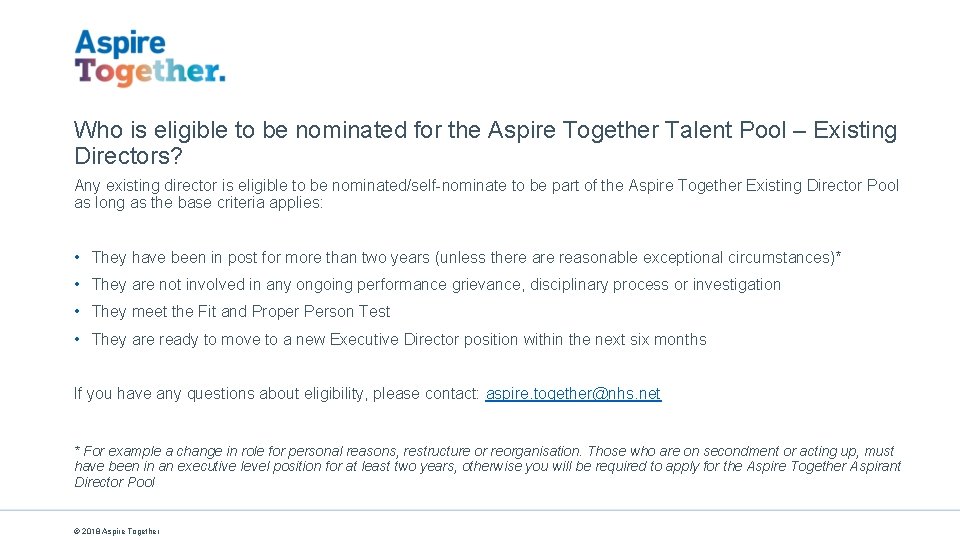
Task: Select the bullet about moving within six months
Action: tap(399, 340)
